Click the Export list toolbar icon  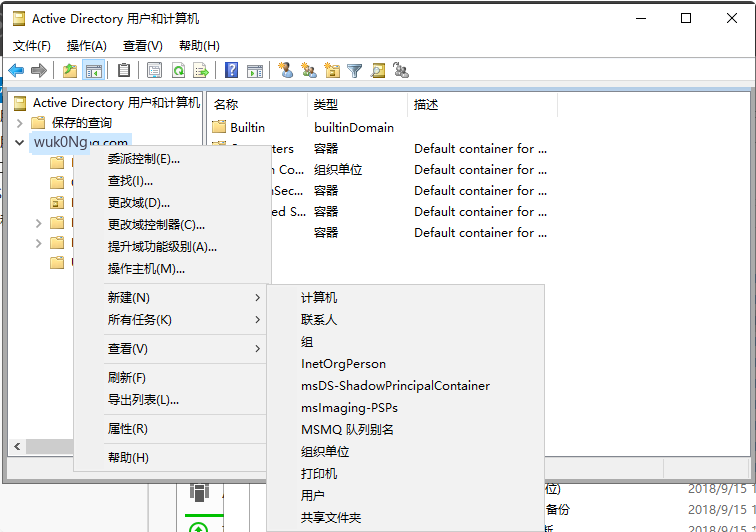pyautogui.click(x=201, y=71)
